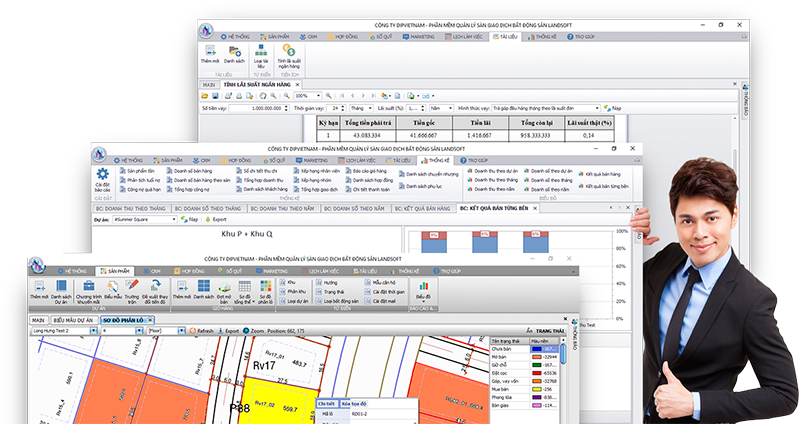Click 'Sơ đồ tổng thể' ribbon icon
800x424 pixels.
tap(245, 288)
